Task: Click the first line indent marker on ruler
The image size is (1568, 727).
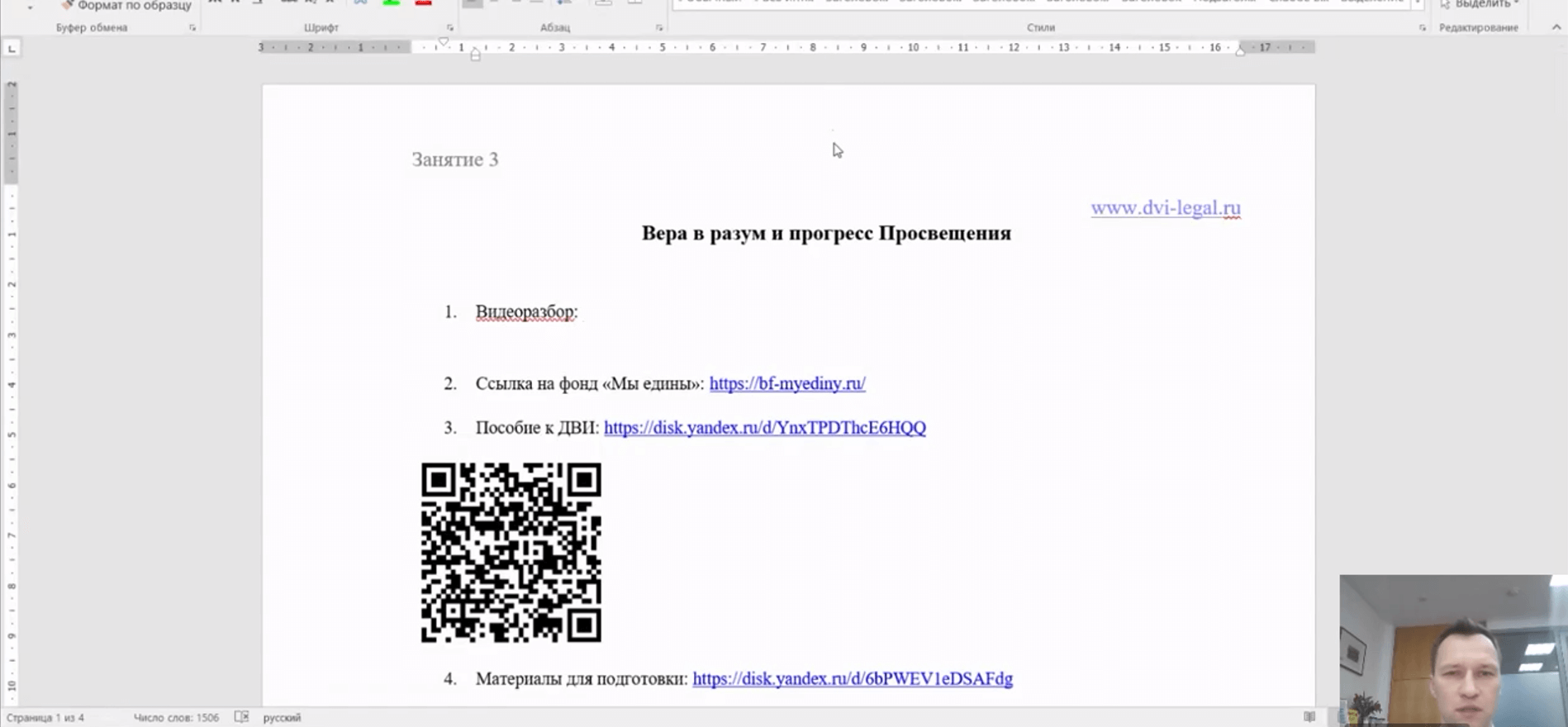Action: coord(444,41)
